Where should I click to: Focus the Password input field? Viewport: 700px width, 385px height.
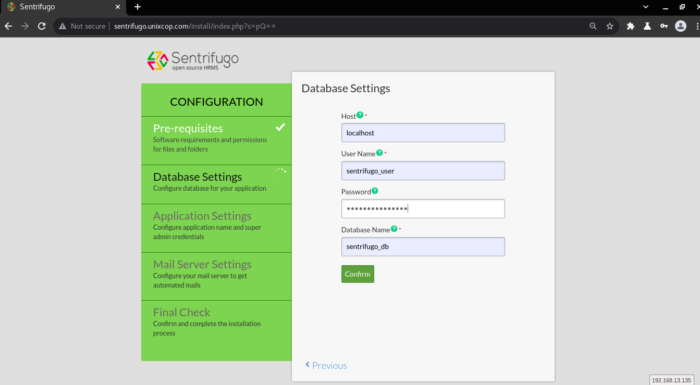click(x=423, y=209)
